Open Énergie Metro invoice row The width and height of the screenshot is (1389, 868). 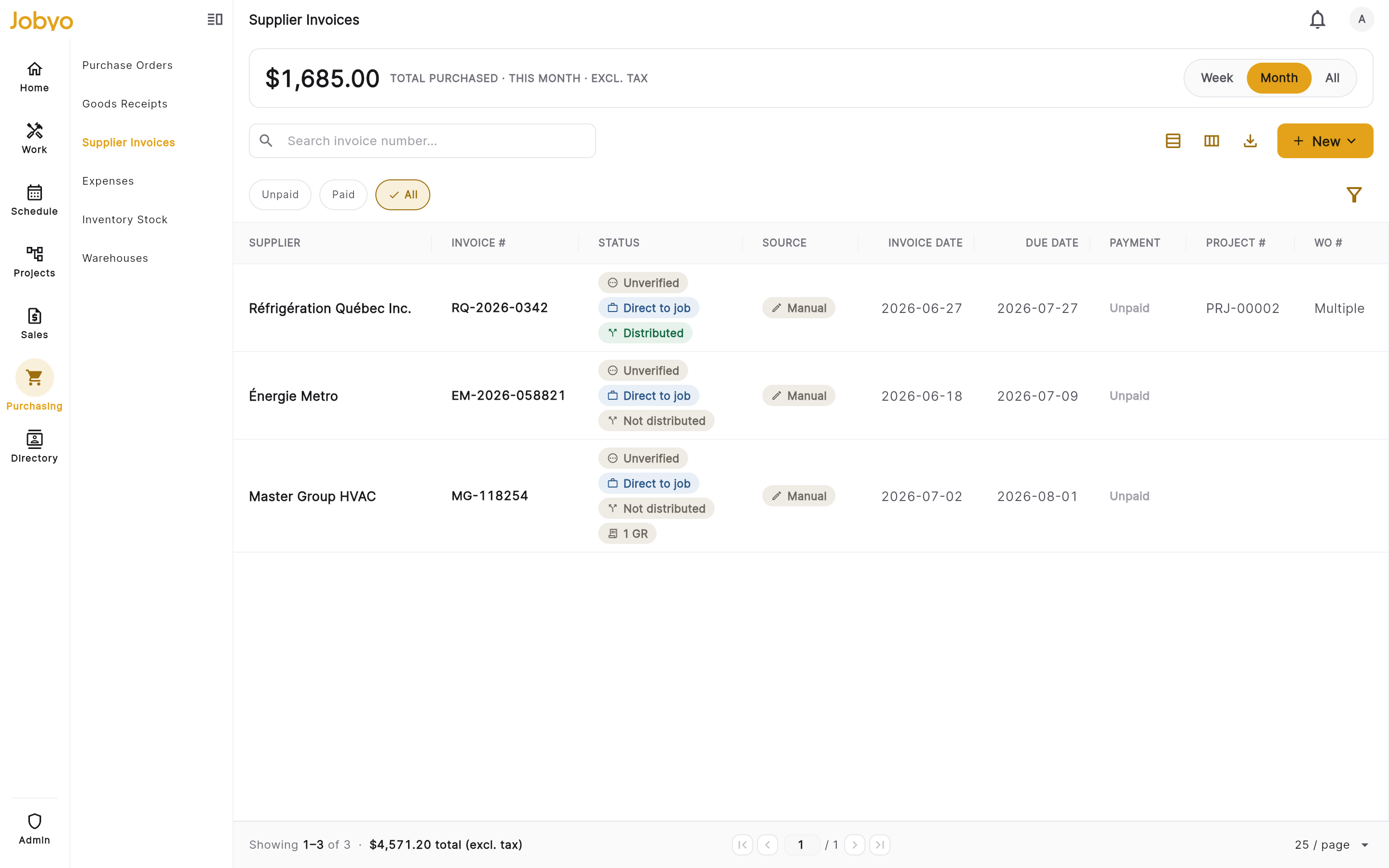pos(810,395)
